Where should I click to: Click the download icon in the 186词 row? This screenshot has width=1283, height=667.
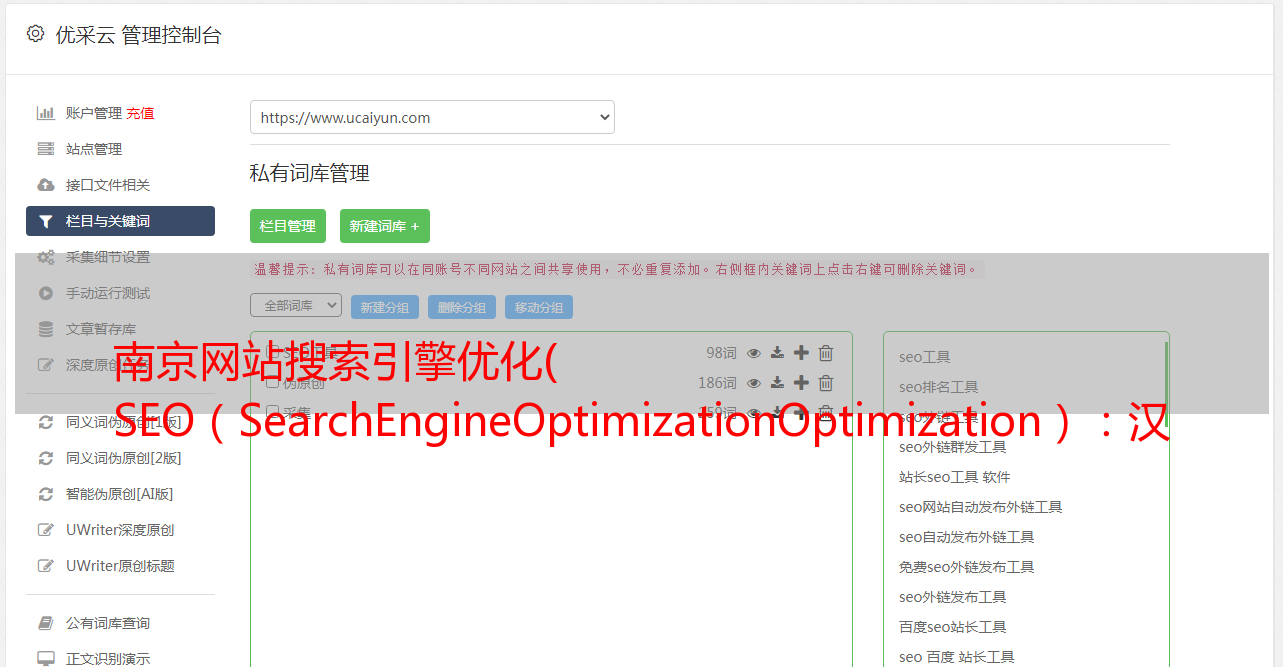click(778, 383)
